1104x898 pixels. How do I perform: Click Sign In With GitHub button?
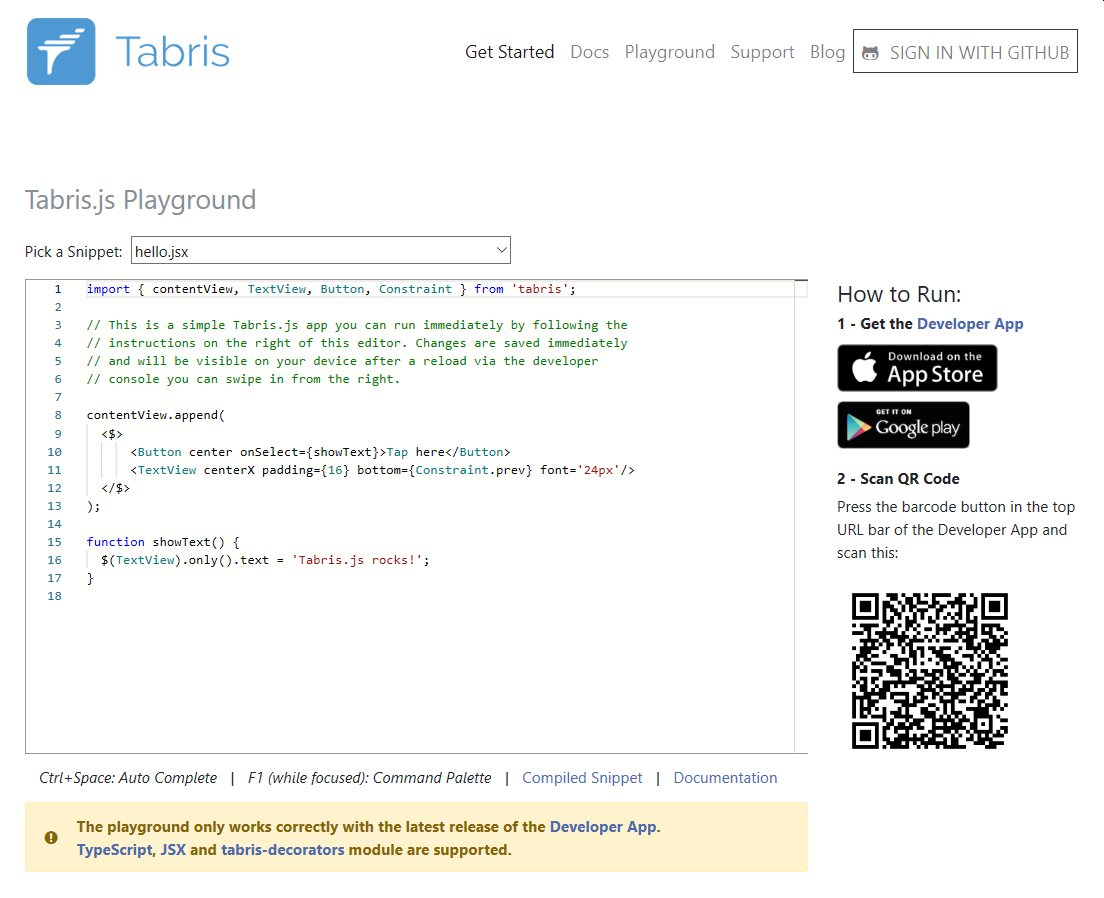pyautogui.click(x=965, y=51)
